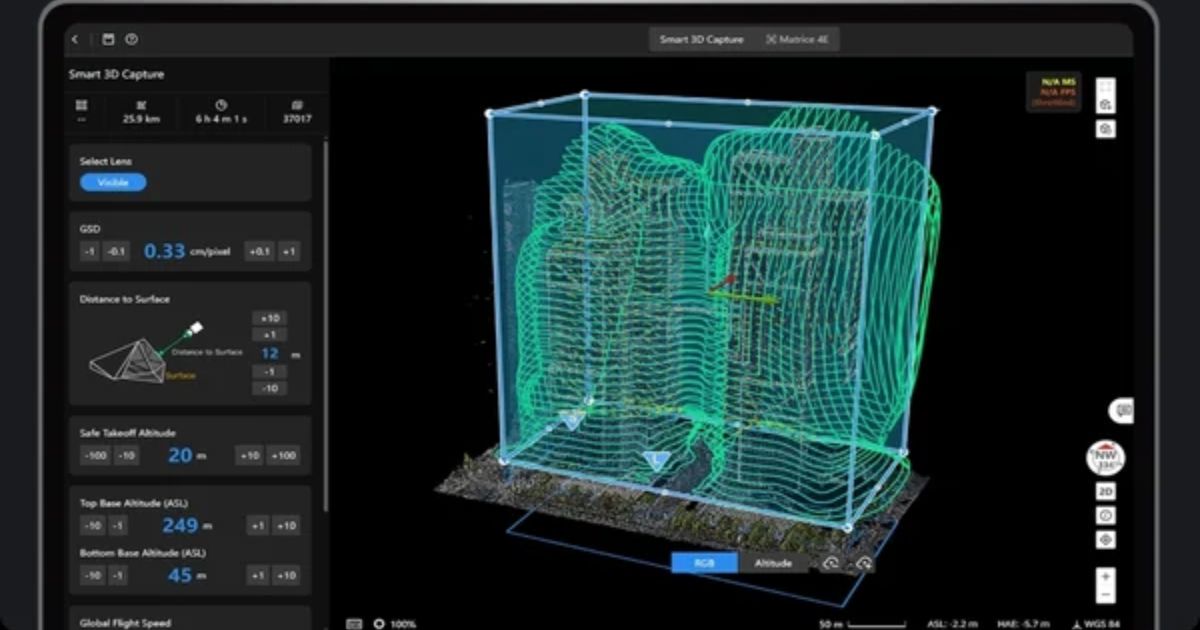Click the cloud download icon beside Altitude

coord(864,564)
